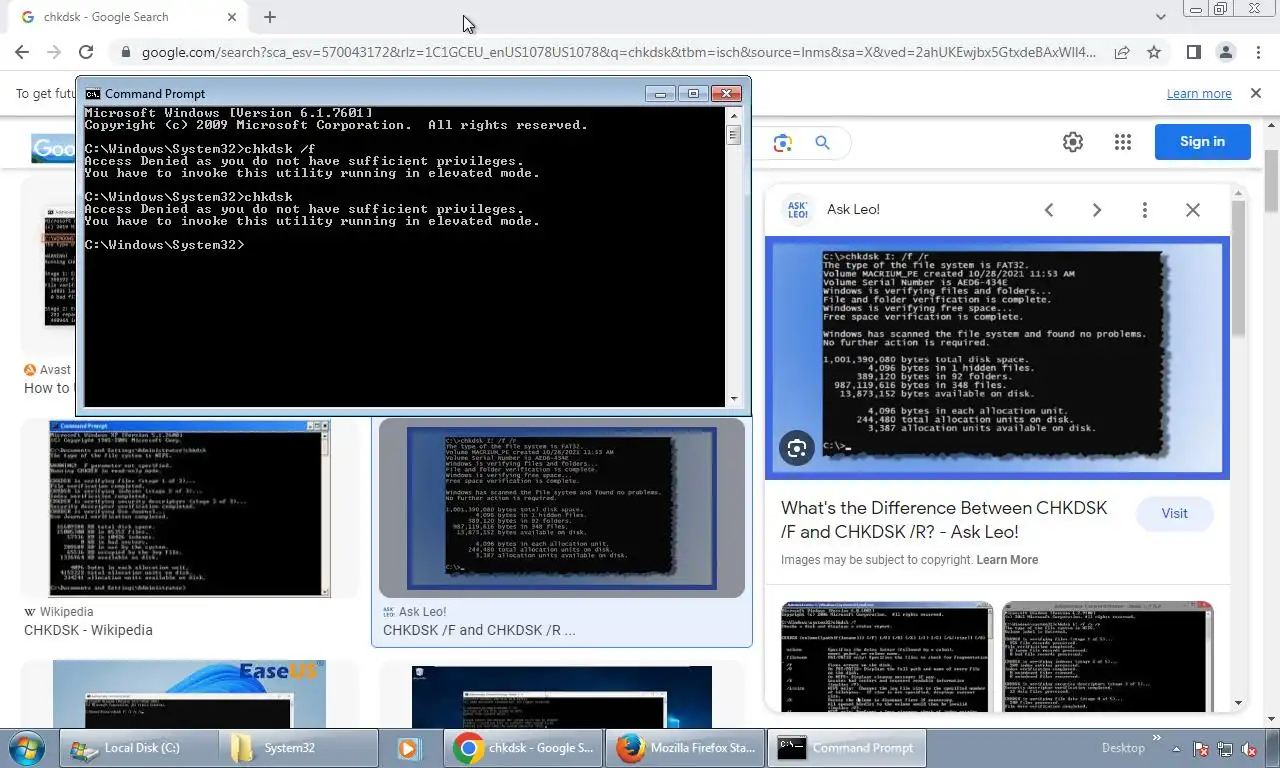Click the Chrome page vertical scrollbar
The image size is (1280, 768).
1272,180
